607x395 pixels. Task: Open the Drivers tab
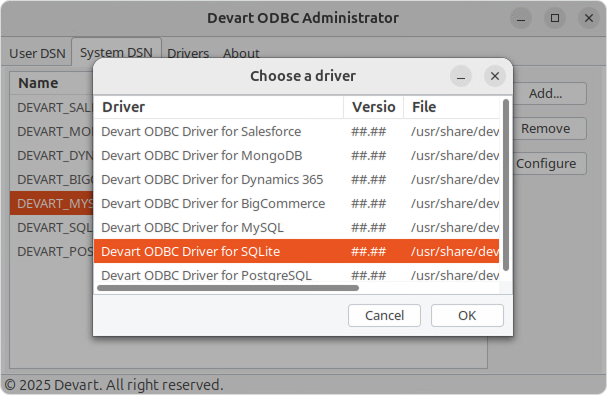(x=188, y=53)
